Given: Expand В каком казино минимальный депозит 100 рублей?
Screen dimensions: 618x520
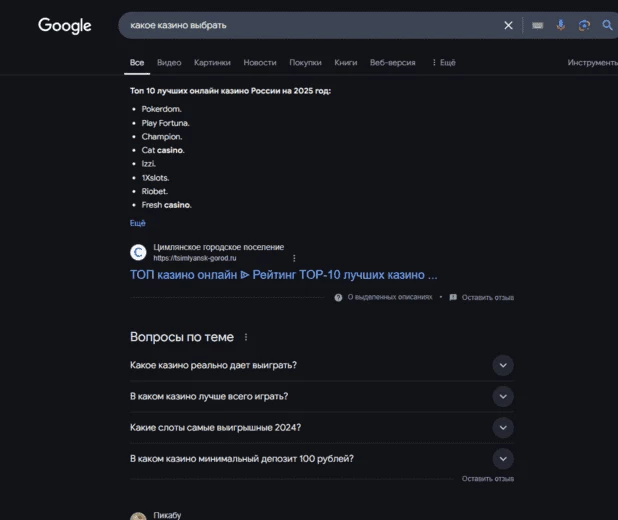Looking at the screenshot, I should pos(322,459).
